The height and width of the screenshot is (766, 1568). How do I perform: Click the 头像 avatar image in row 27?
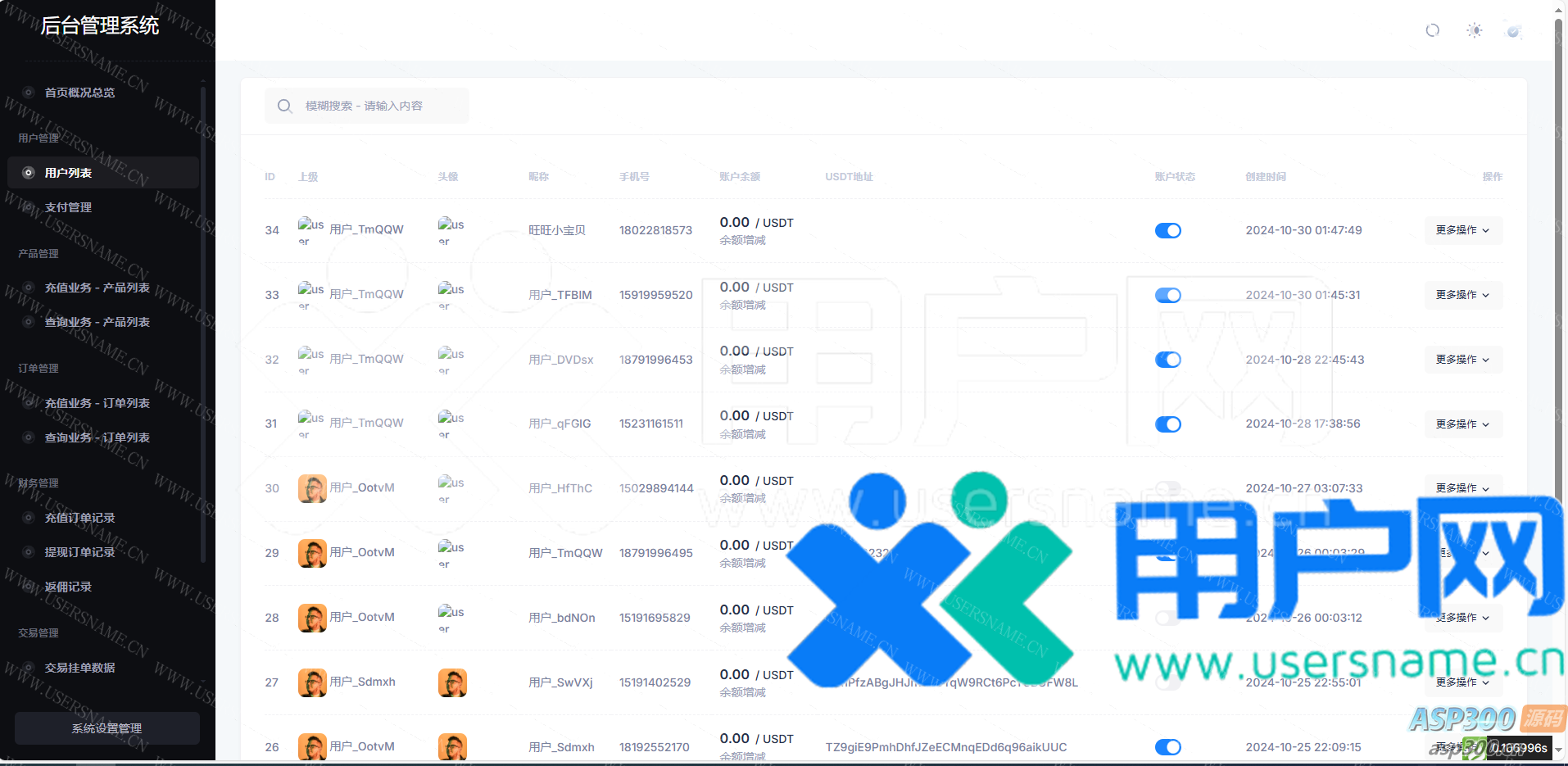452,682
